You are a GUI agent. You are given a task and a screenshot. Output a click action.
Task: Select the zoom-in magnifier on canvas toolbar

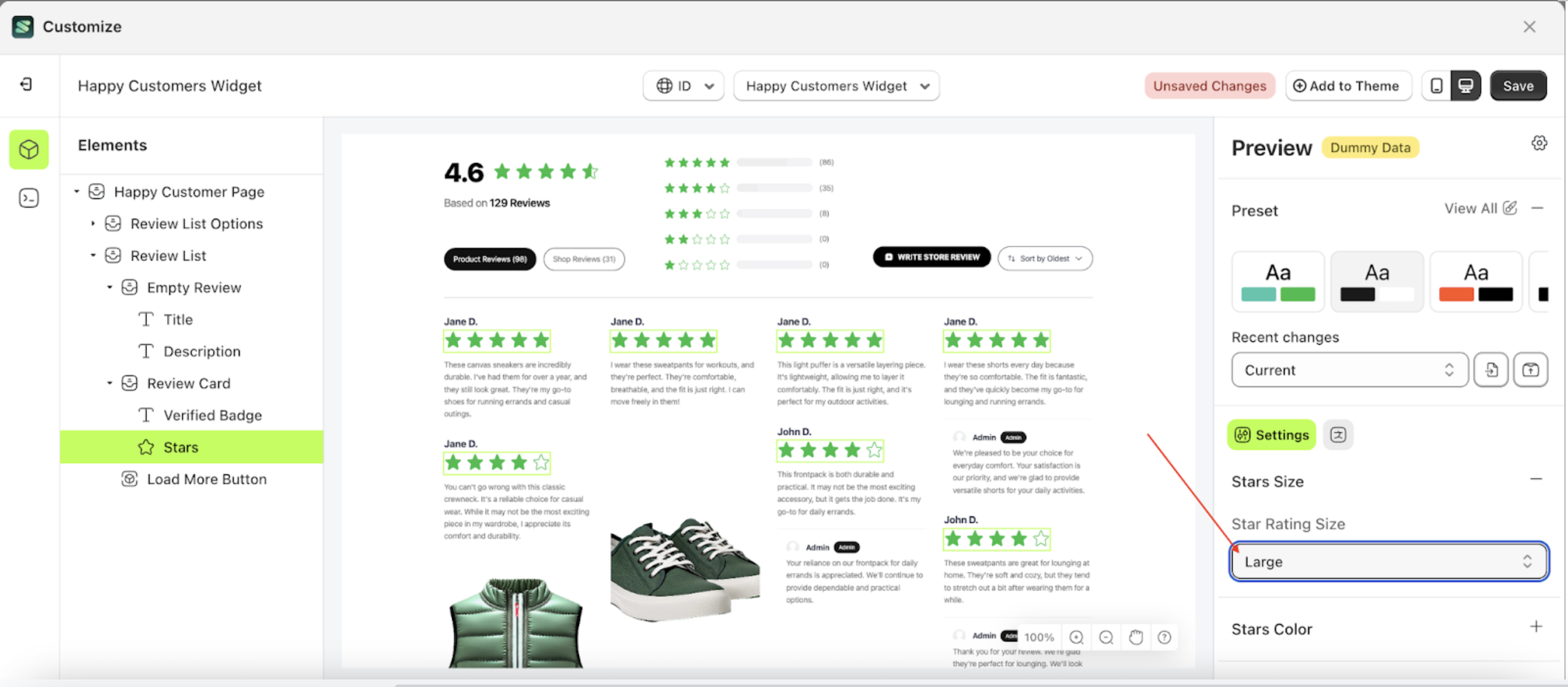(x=1077, y=637)
